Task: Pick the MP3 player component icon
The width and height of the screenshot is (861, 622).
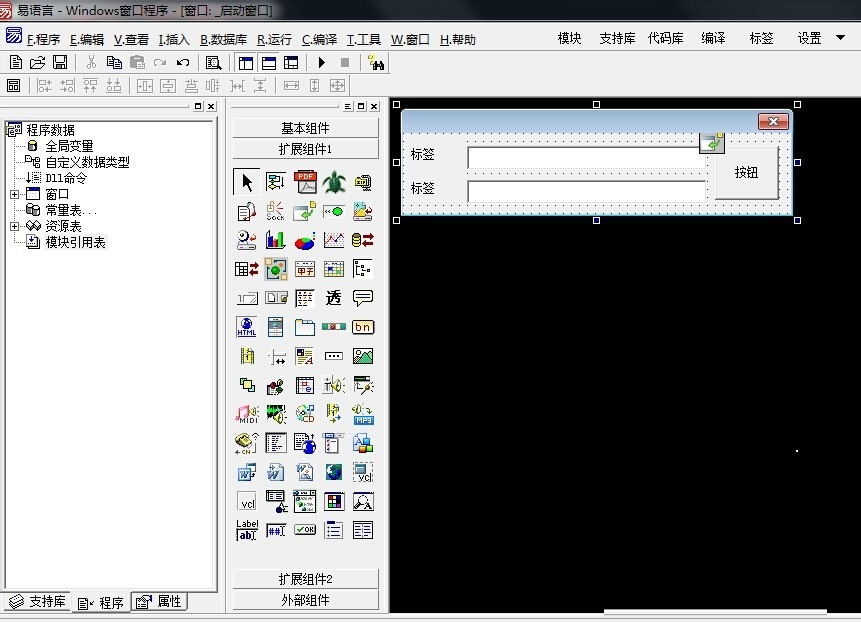Action: point(363,414)
